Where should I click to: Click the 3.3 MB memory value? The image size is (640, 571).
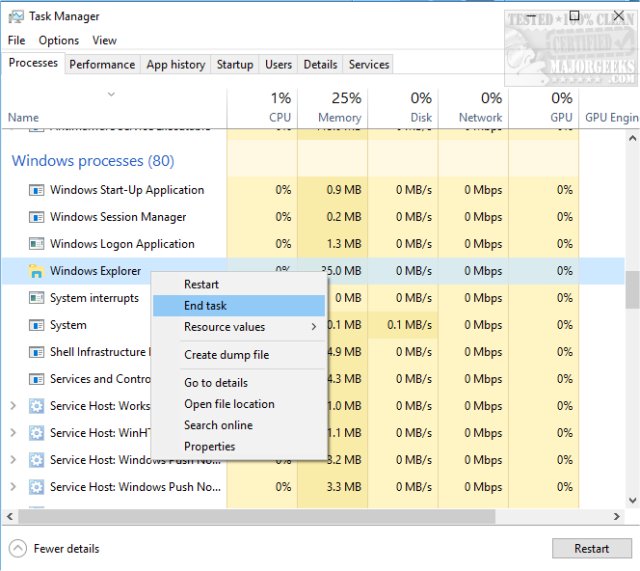tap(344, 487)
